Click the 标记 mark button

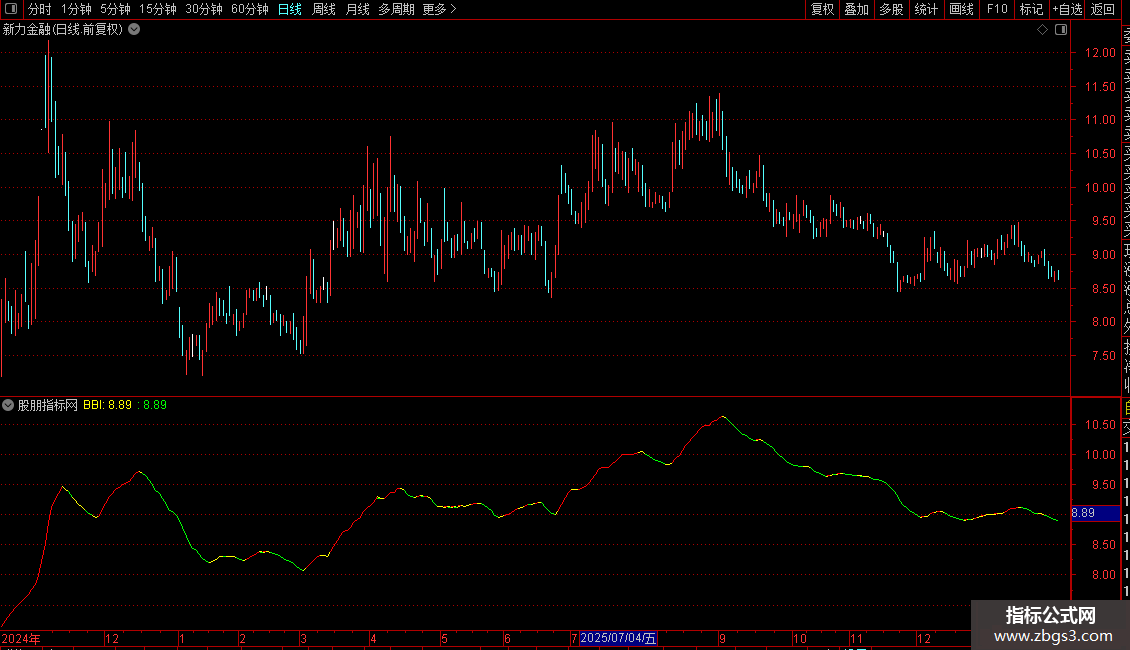1031,9
